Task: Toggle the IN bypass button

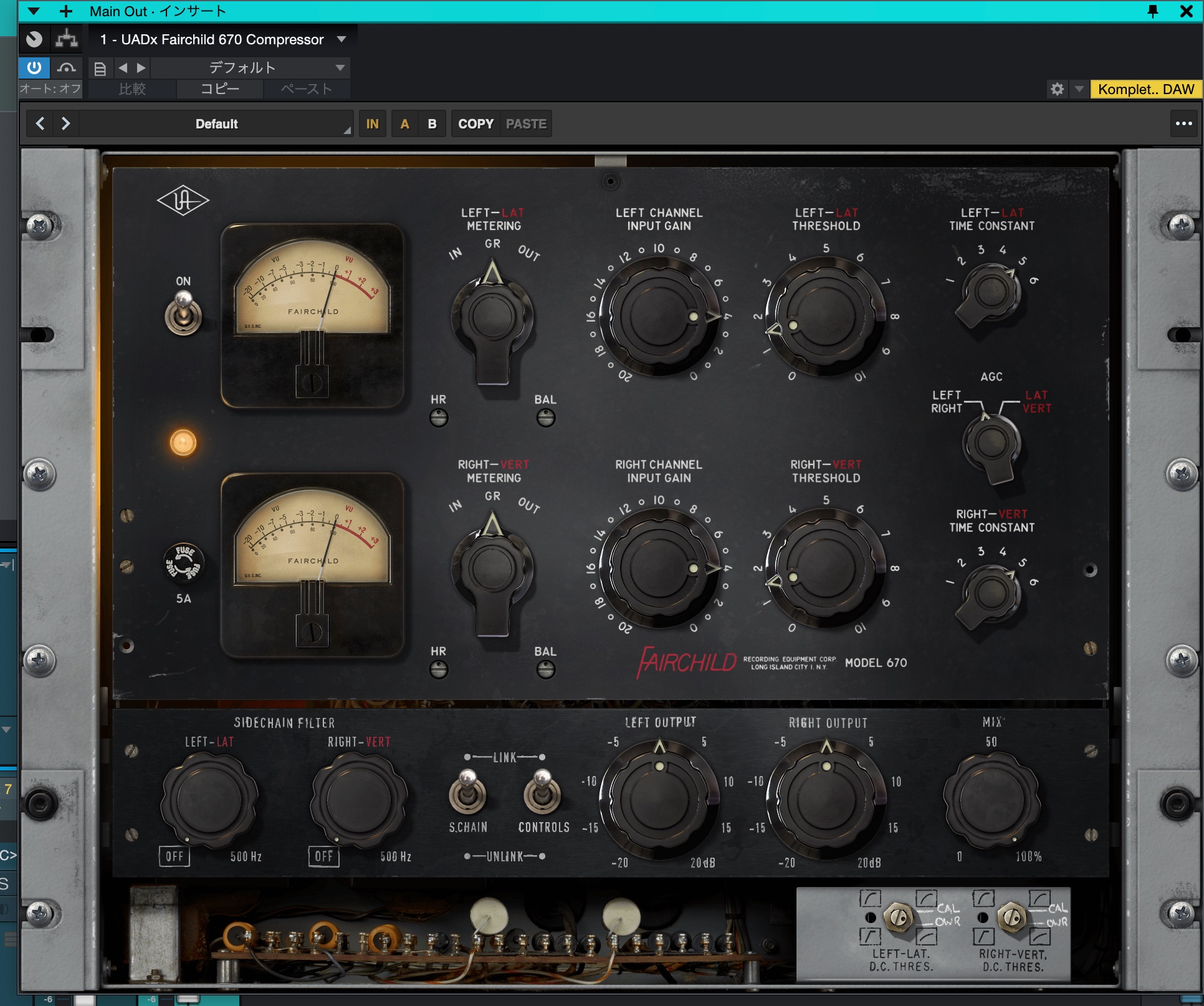Action: (372, 123)
